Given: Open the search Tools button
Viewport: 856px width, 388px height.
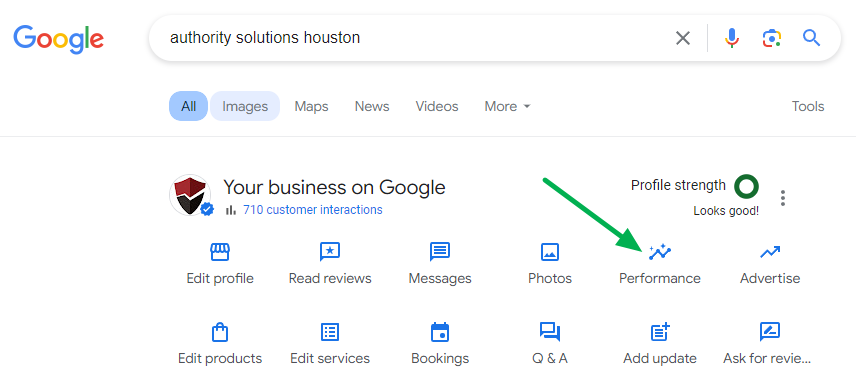Looking at the screenshot, I should (x=808, y=106).
